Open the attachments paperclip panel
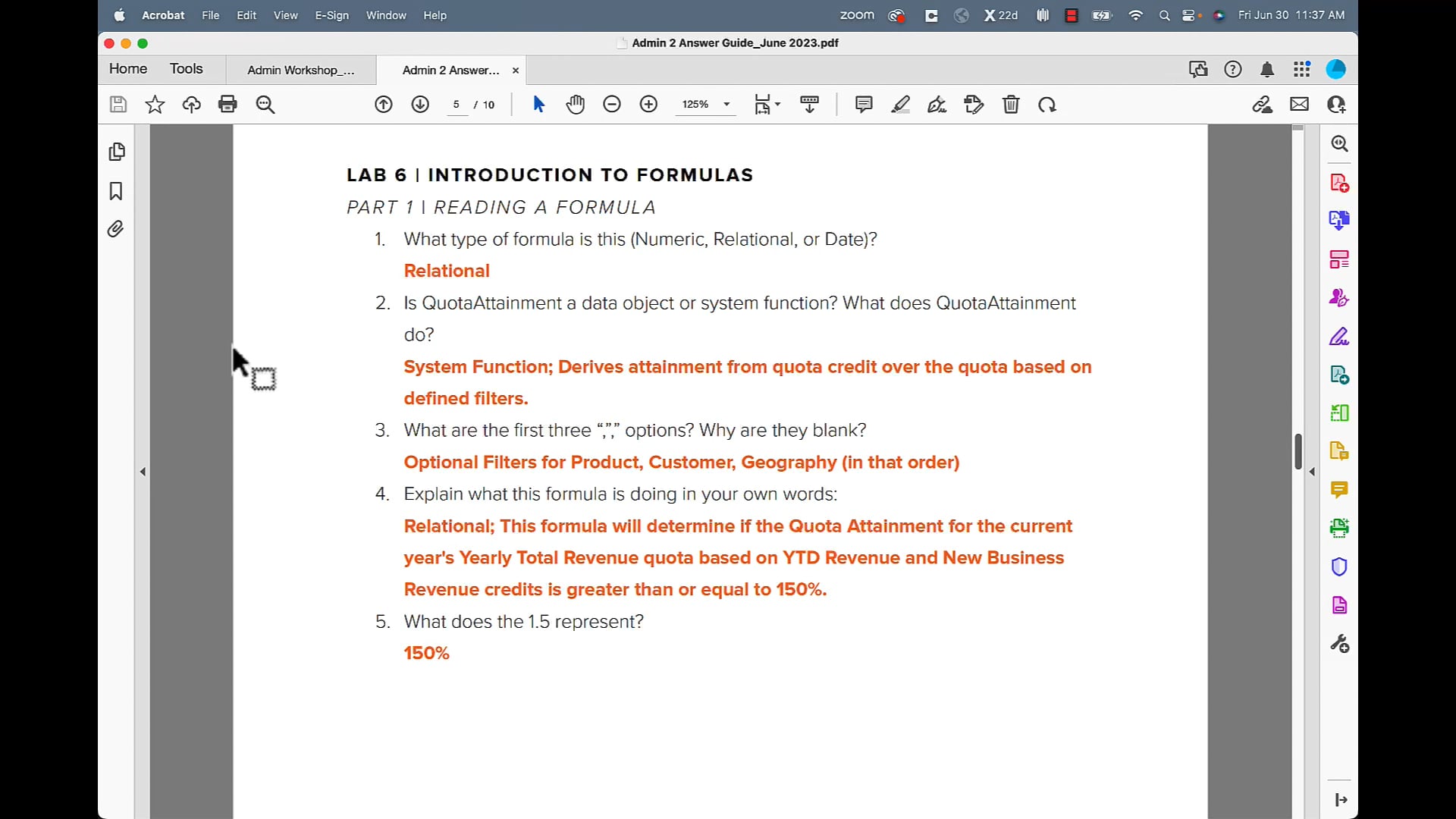 coord(116,229)
